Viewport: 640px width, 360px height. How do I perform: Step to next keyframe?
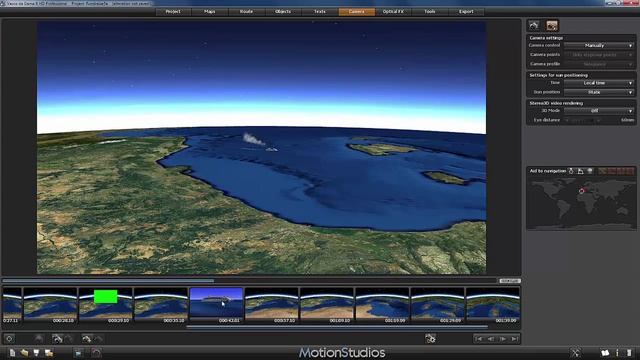coord(503,339)
